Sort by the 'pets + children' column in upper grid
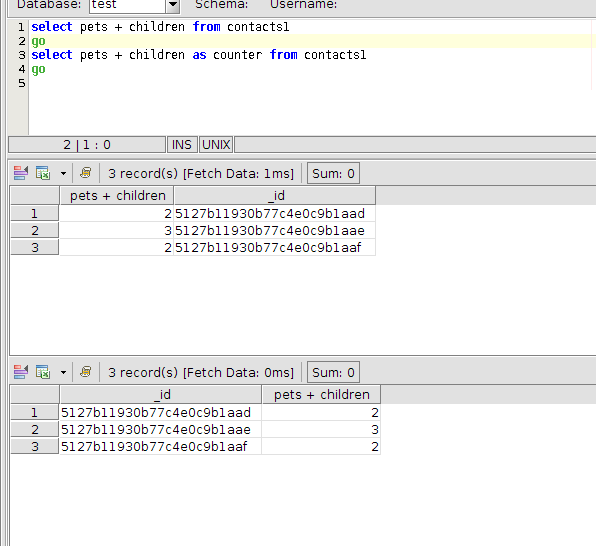The image size is (596, 546). pos(117,195)
